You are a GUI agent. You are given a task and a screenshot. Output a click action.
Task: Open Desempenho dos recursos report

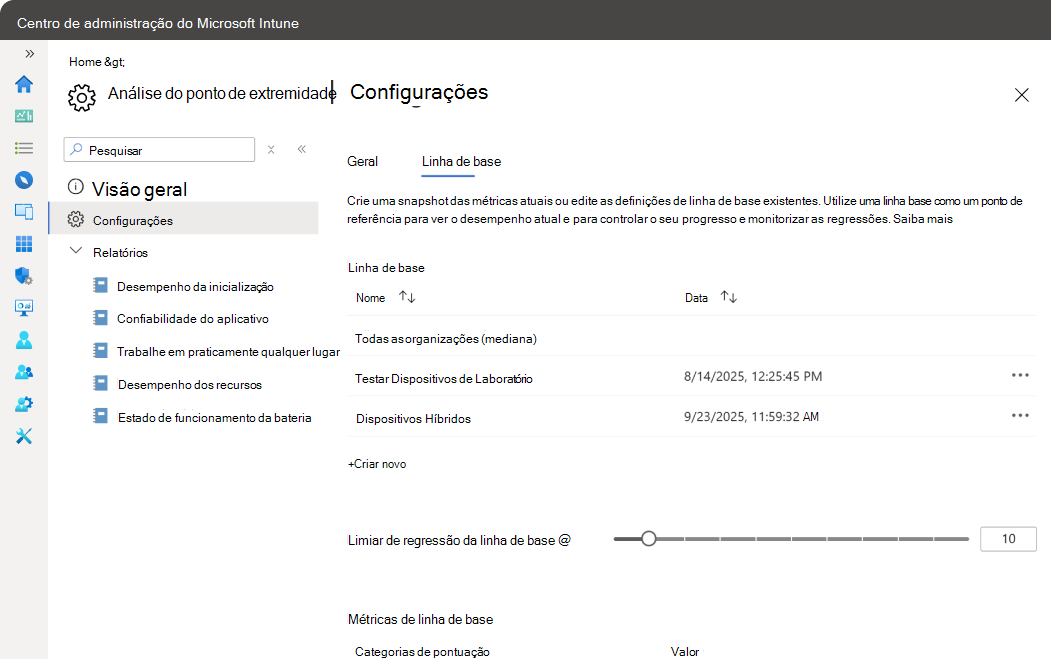point(190,385)
